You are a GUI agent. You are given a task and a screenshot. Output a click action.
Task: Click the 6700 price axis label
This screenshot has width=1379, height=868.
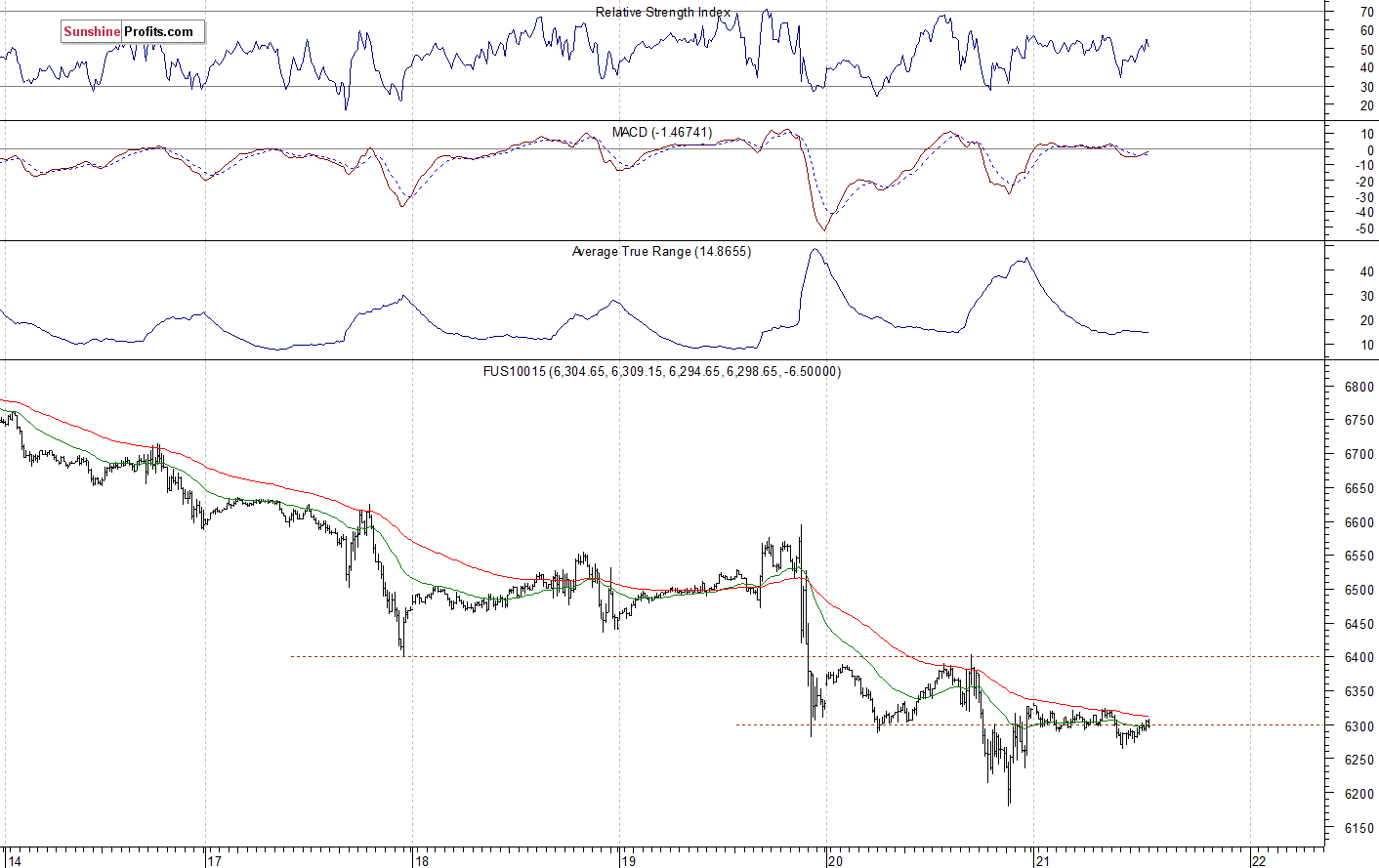[x=1359, y=454]
